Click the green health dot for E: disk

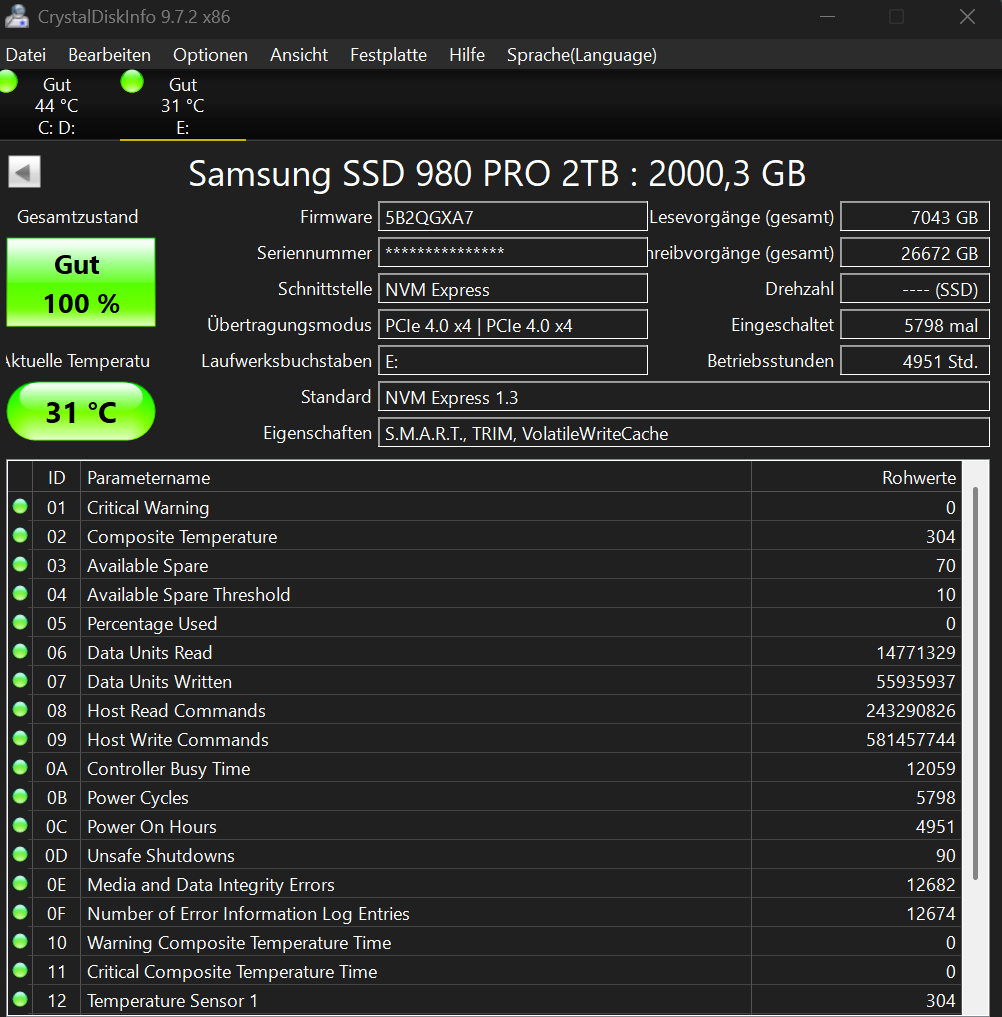point(132,82)
